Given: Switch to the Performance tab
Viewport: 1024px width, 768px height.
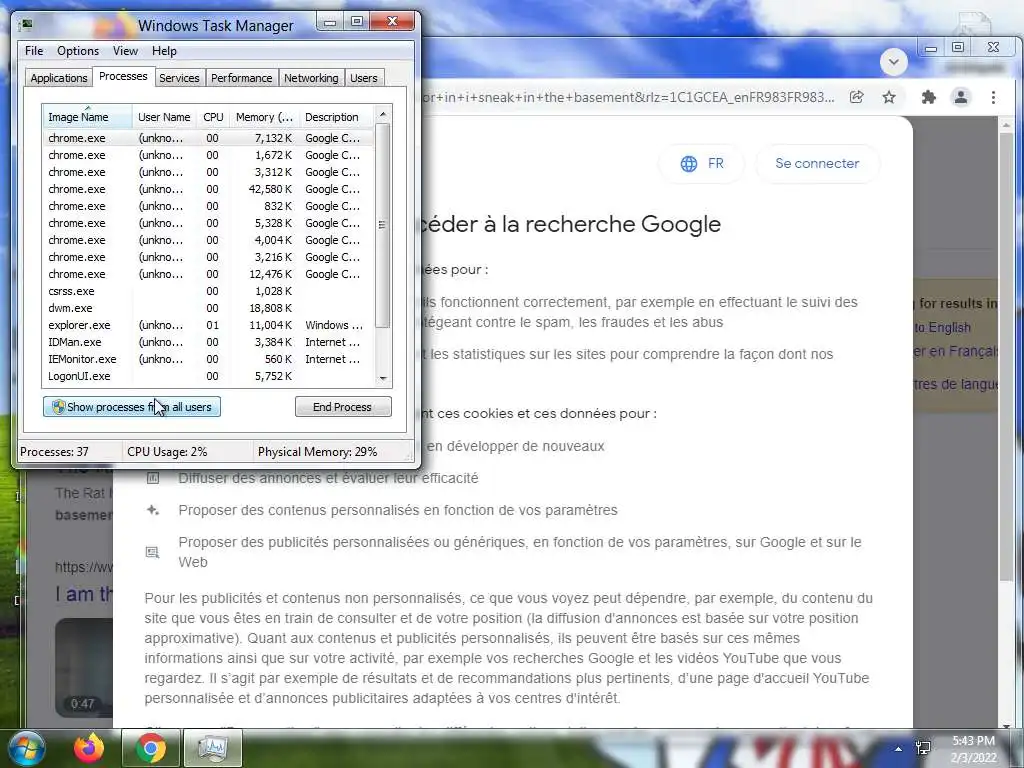Looking at the screenshot, I should (x=242, y=78).
